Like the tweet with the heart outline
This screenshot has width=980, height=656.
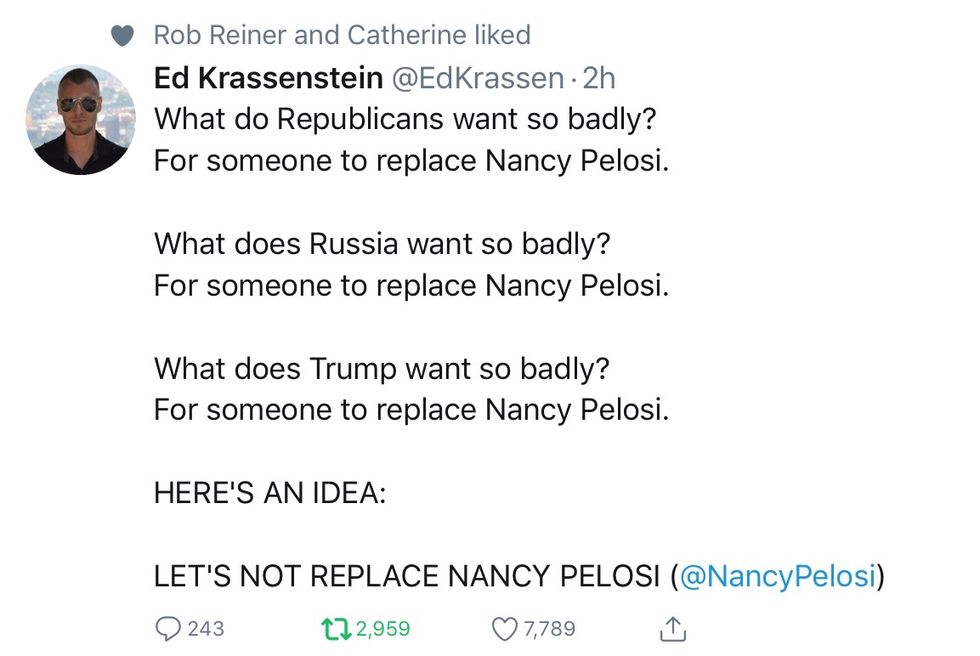505,628
